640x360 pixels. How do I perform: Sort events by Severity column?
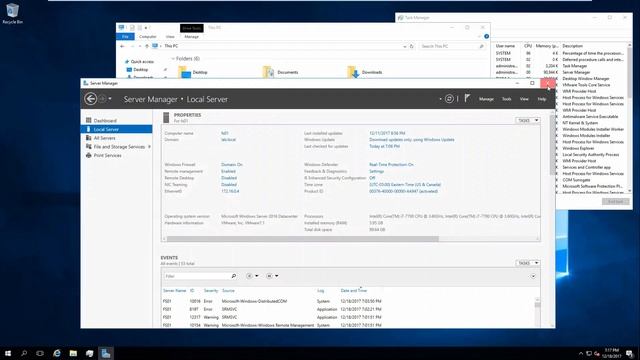[x=211, y=291]
